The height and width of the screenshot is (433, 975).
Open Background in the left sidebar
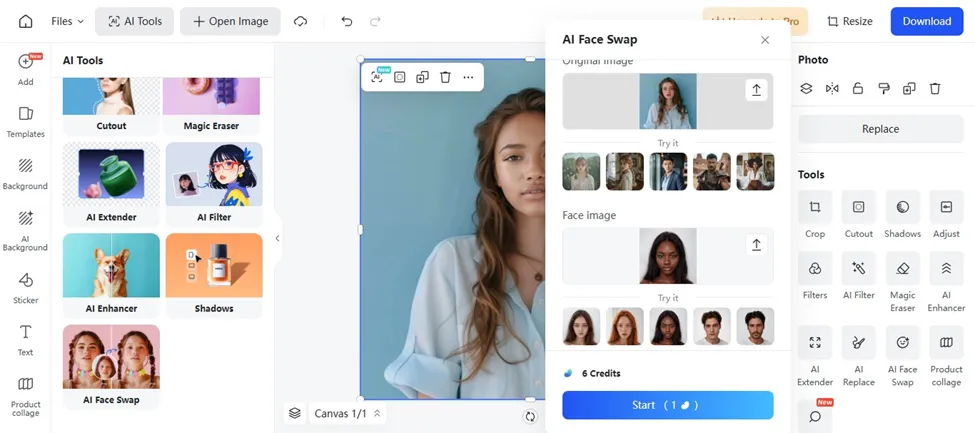[25, 174]
